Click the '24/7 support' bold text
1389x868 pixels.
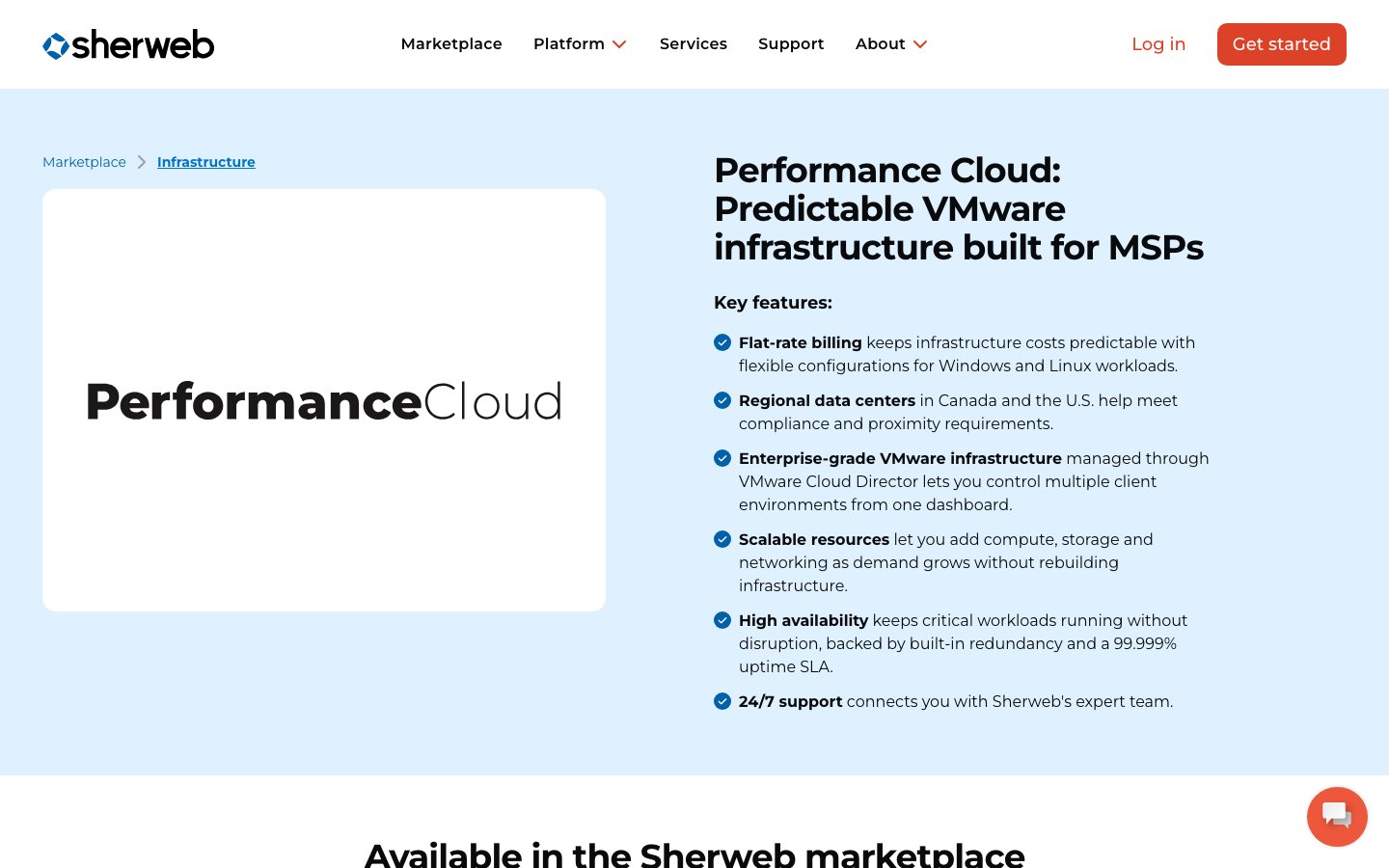point(791,701)
